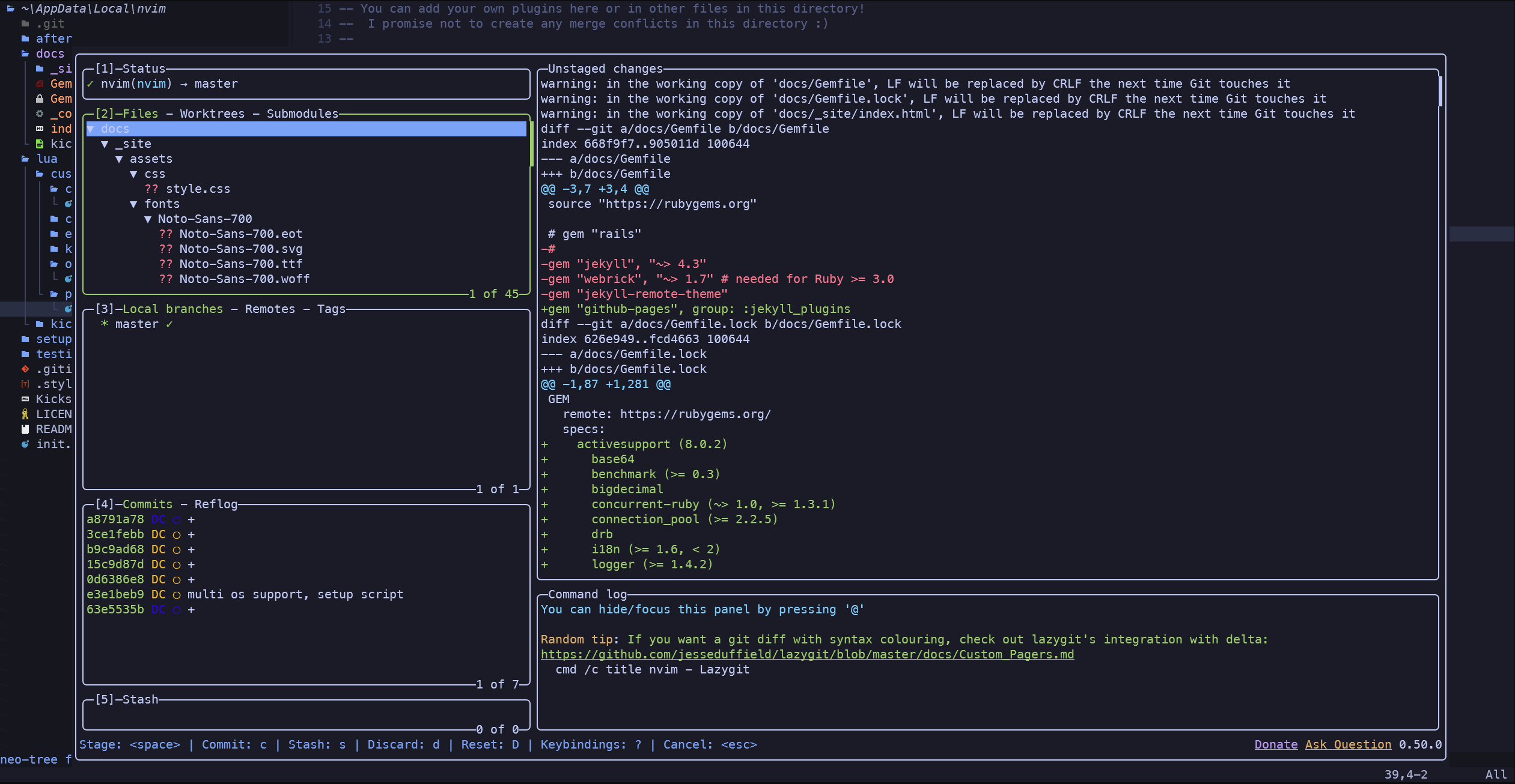Click the diamond icon beside .gitignore
This screenshot has width=1515, height=784.
[x=25, y=368]
